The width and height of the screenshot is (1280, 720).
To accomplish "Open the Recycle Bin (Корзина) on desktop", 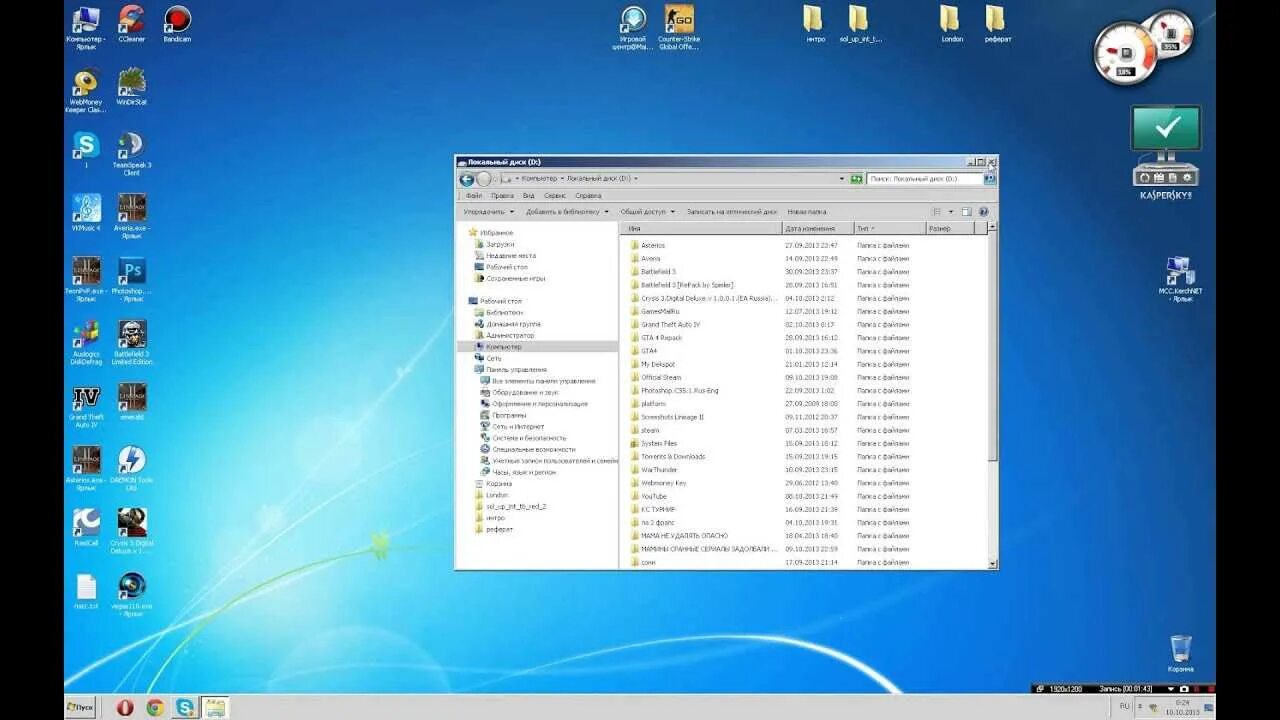I will 1180,654.
